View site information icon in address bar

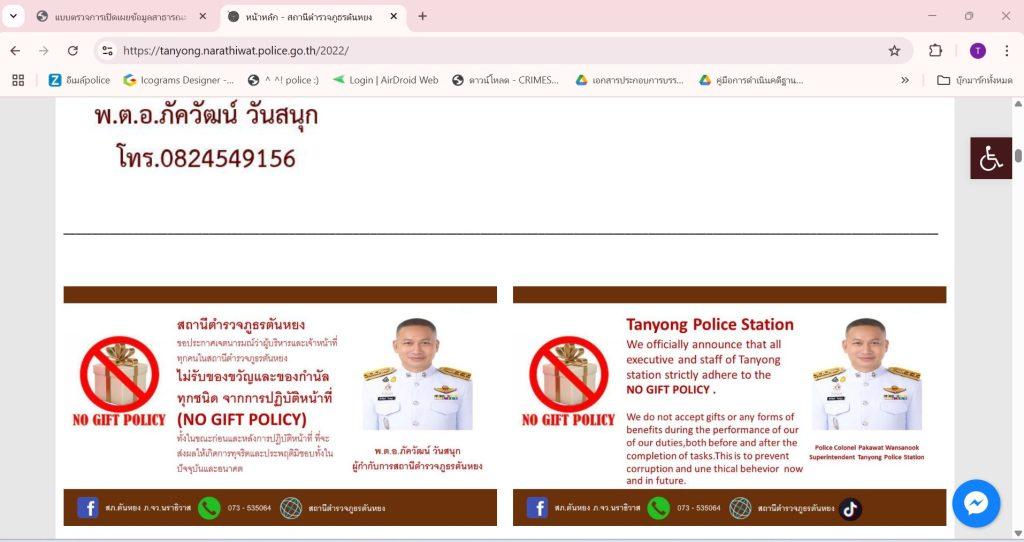point(108,50)
